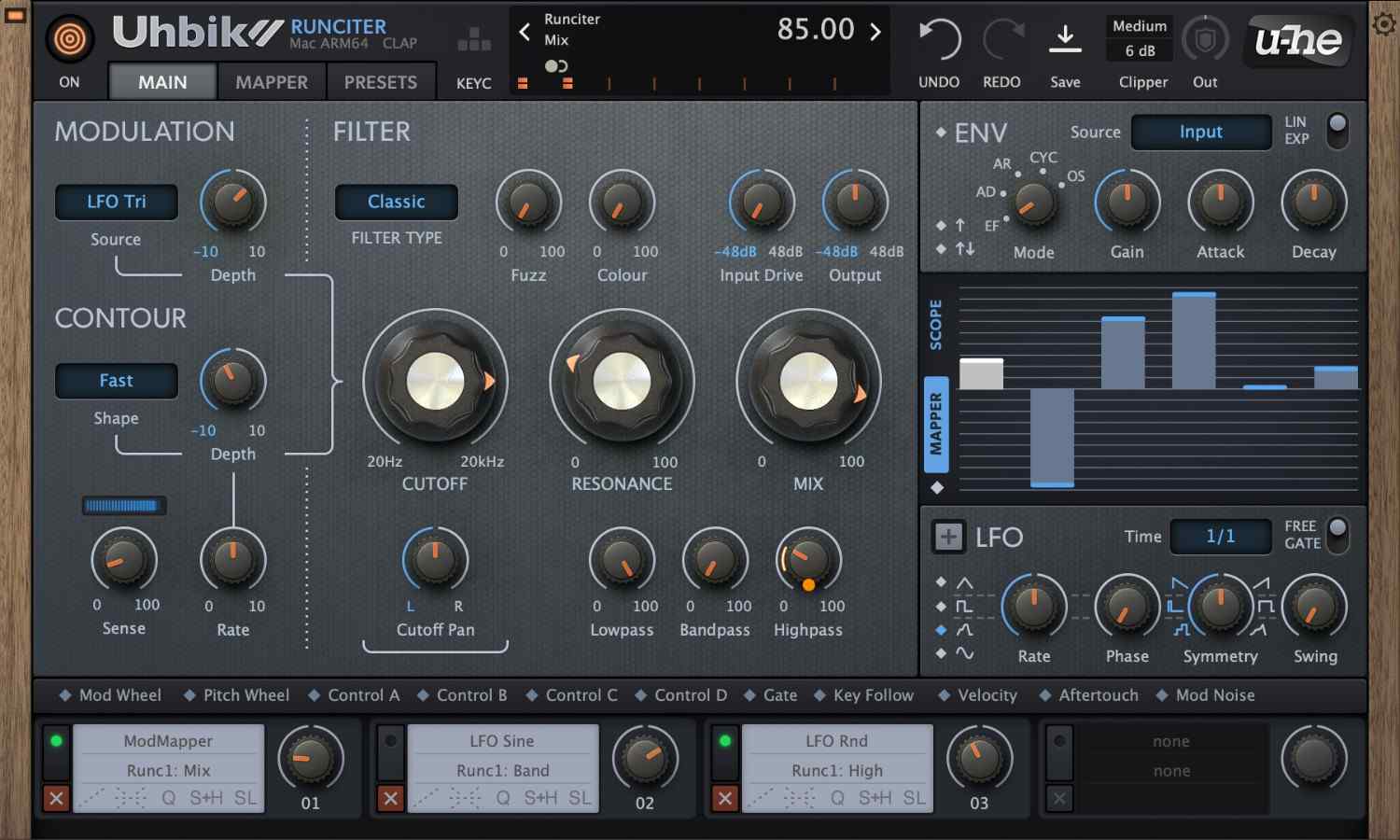Disable the green toggle on slot 03
This screenshot has width=1400, height=840.
click(x=724, y=740)
